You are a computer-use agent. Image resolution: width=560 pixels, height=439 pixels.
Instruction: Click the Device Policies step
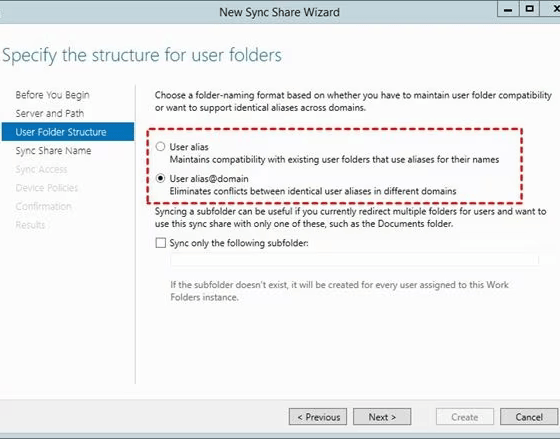[x=47, y=188]
